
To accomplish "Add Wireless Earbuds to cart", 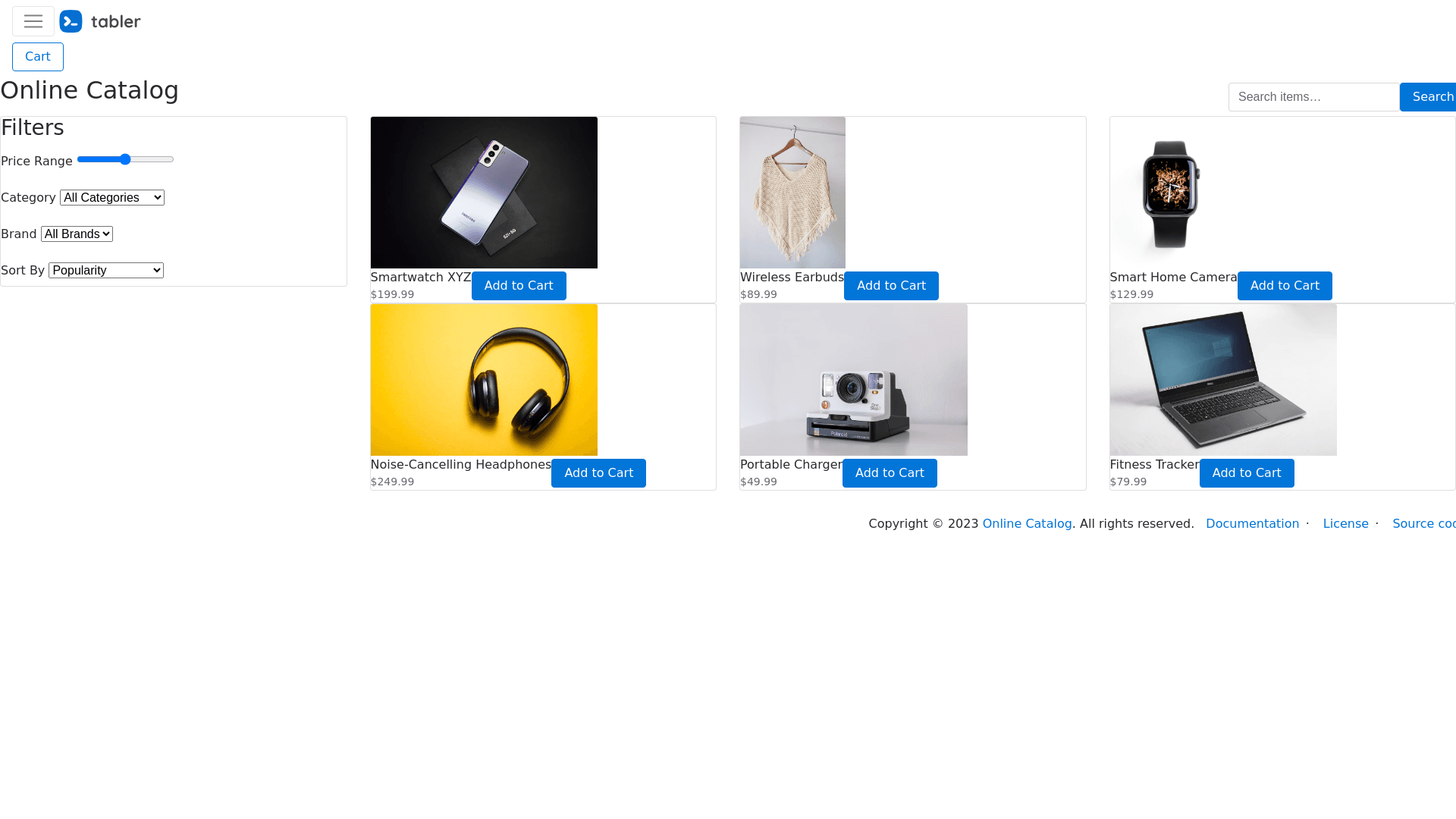I will click(x=891, y=286).
